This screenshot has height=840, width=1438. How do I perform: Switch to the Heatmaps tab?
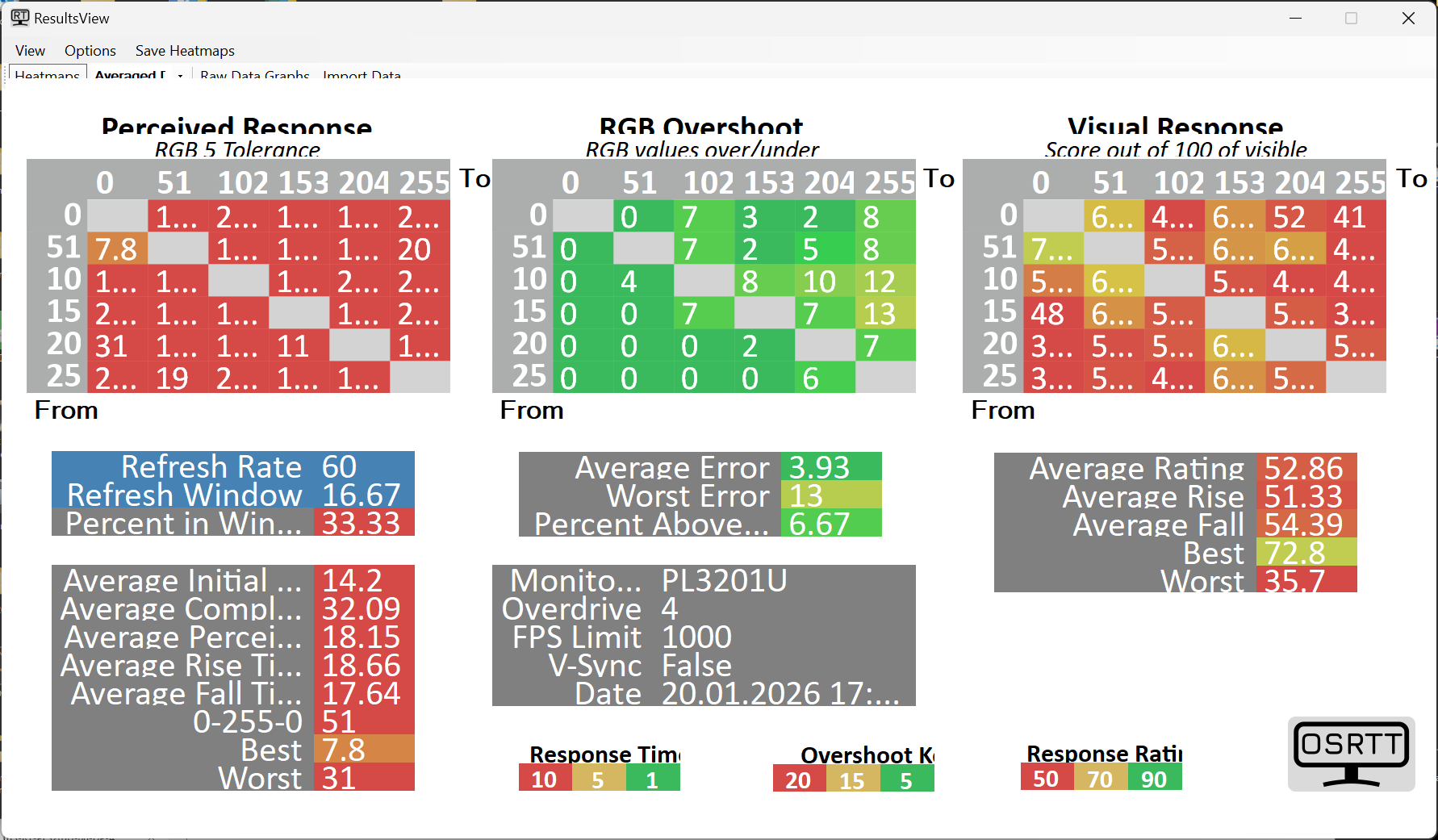47,74
